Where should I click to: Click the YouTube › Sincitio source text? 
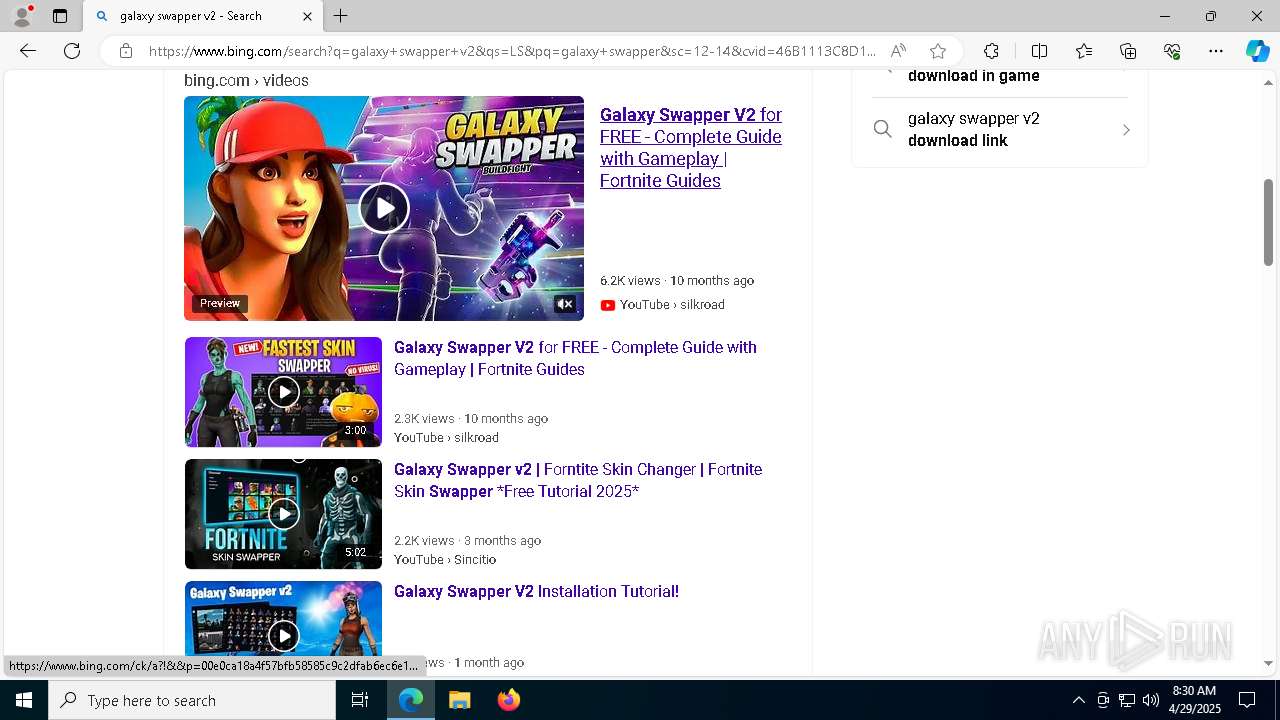[x=445, y=560]
